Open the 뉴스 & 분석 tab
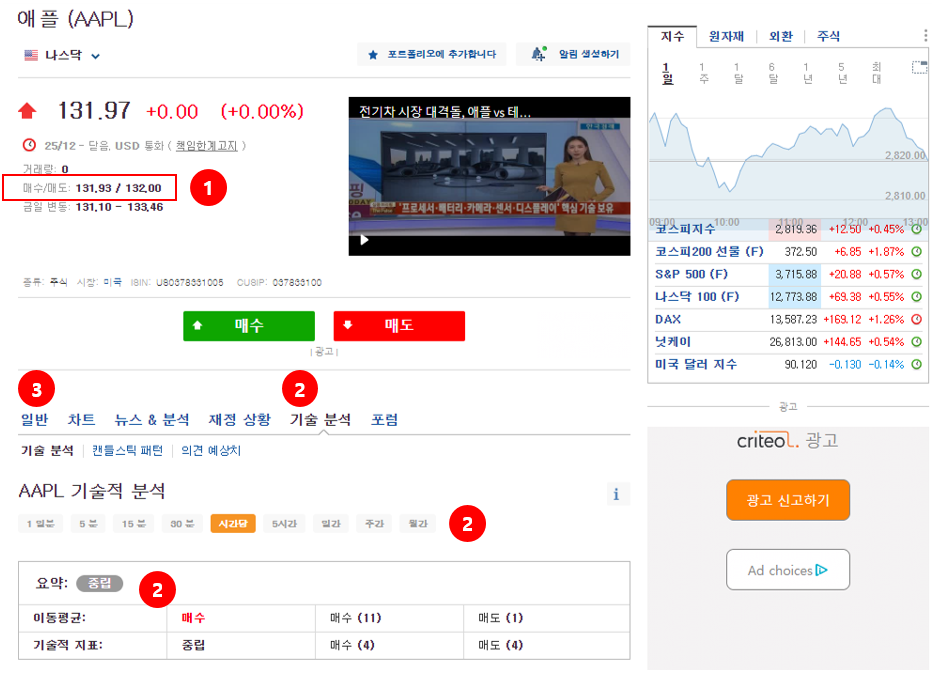 [152, 420]
